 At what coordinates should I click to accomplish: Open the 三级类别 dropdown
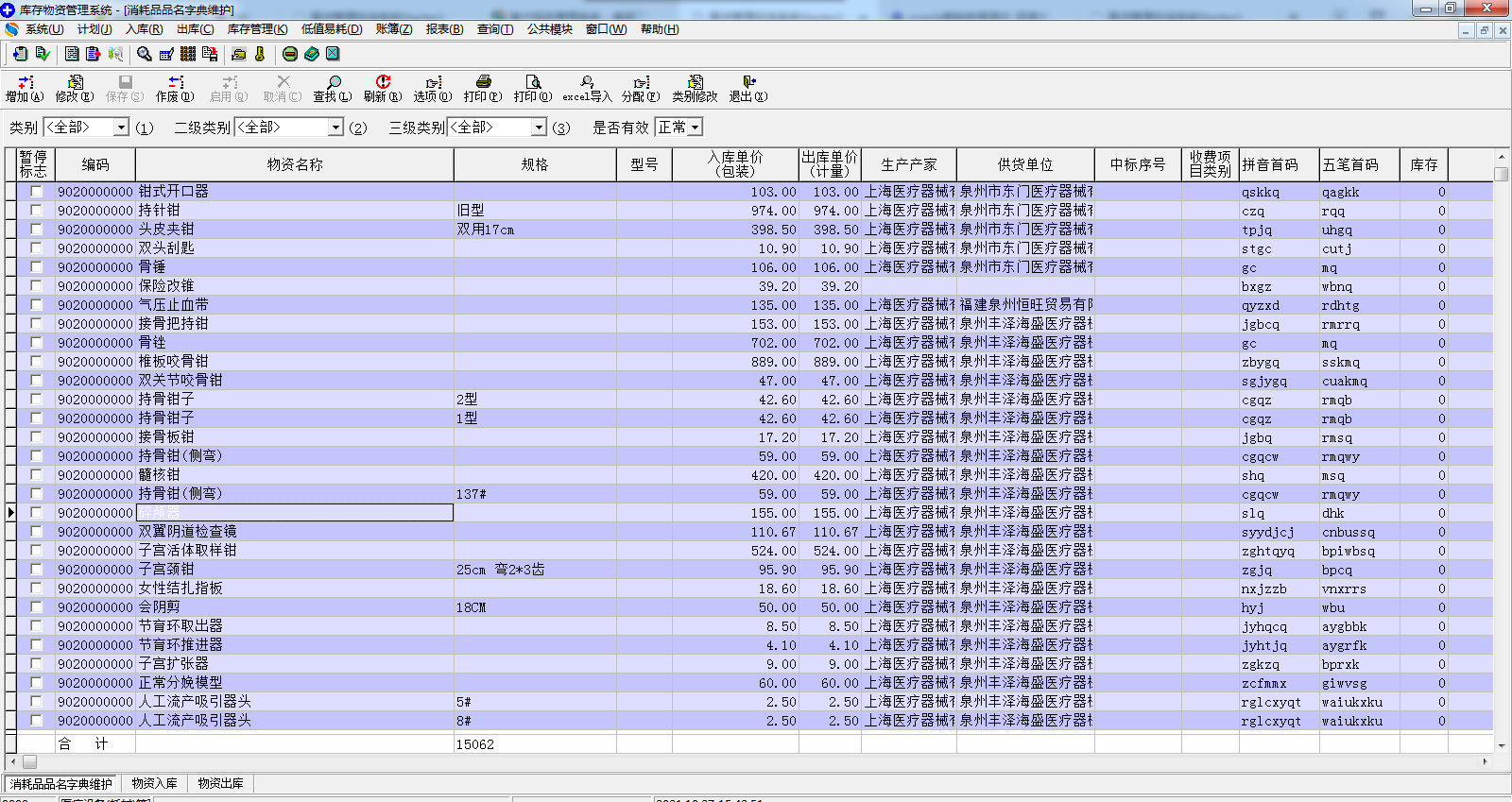pos(540,128)
